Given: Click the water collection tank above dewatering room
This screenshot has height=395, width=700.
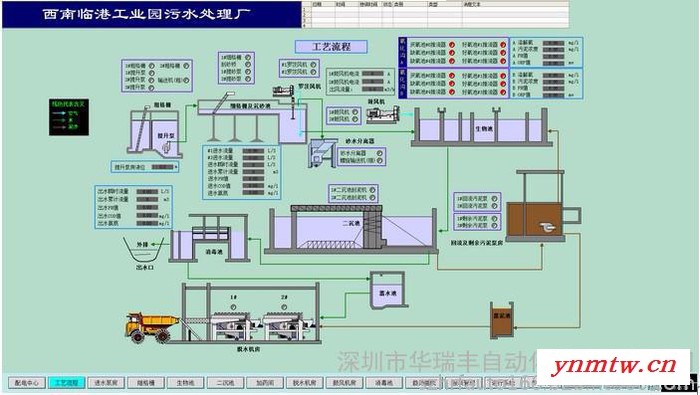Looking at the screenshot, I should pos(388,290).
